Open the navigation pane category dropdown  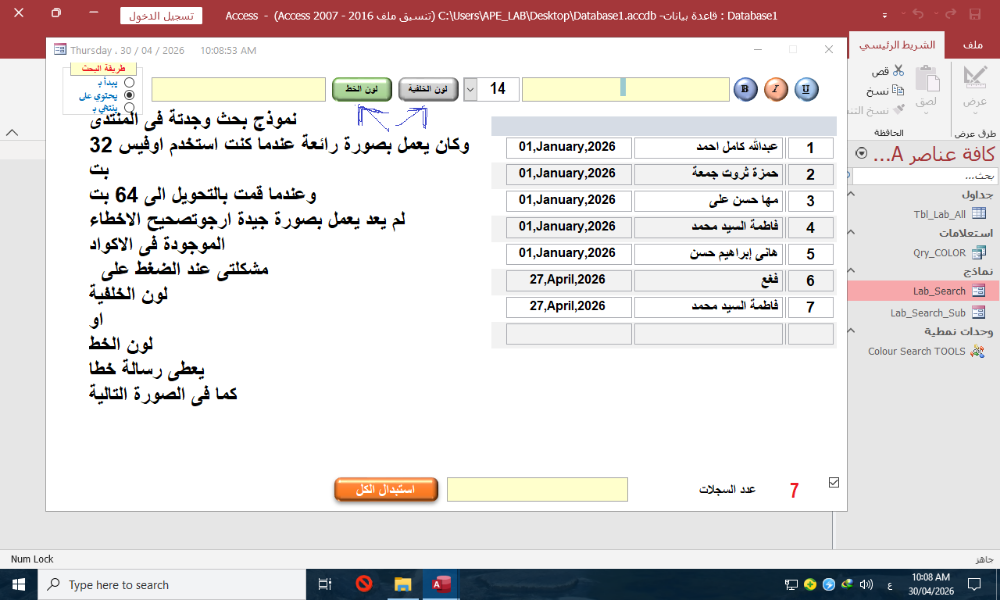(862, 153)
